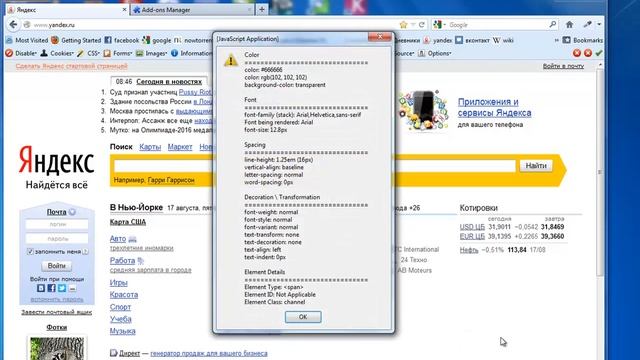The height and width of the screenshot is (360, 640).
Task: Click the Google search input field
Action: (497, 25)
